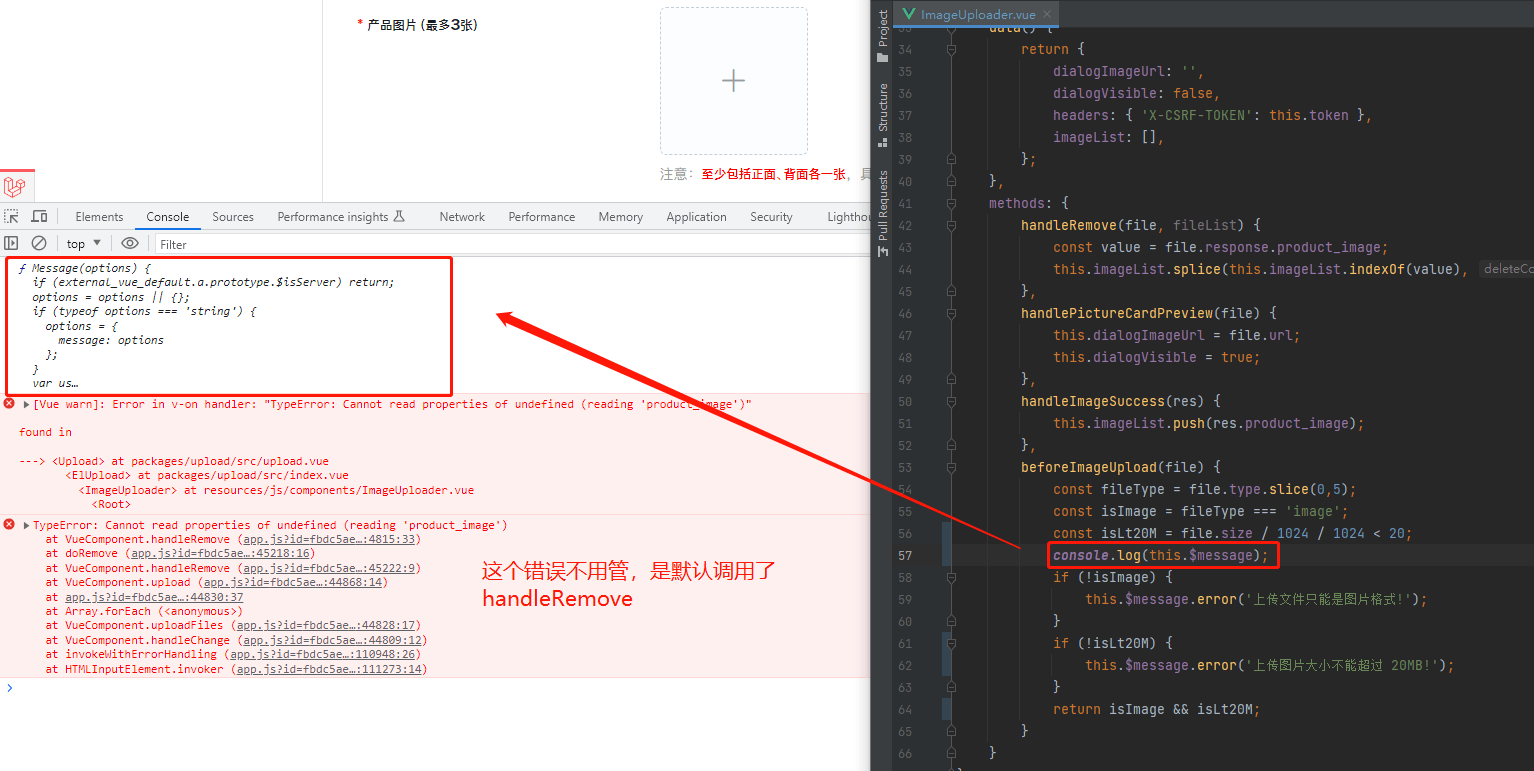Activate the DevTools inspect element picker
The width and height of the screenshot is (1534, 771).
coord(12,216)
